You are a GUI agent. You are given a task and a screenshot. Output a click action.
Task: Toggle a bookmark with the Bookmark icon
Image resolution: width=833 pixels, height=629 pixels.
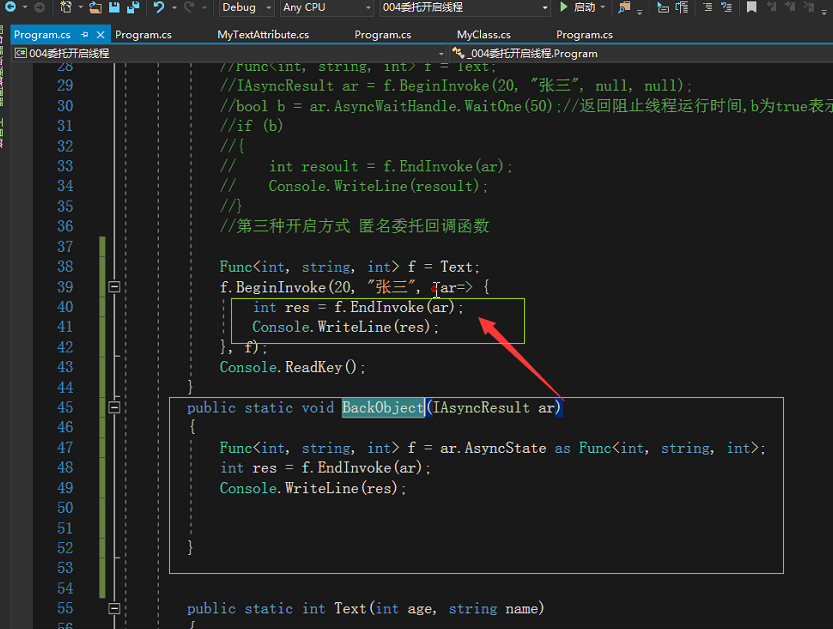pyautogui.click(x=751, y=7)
